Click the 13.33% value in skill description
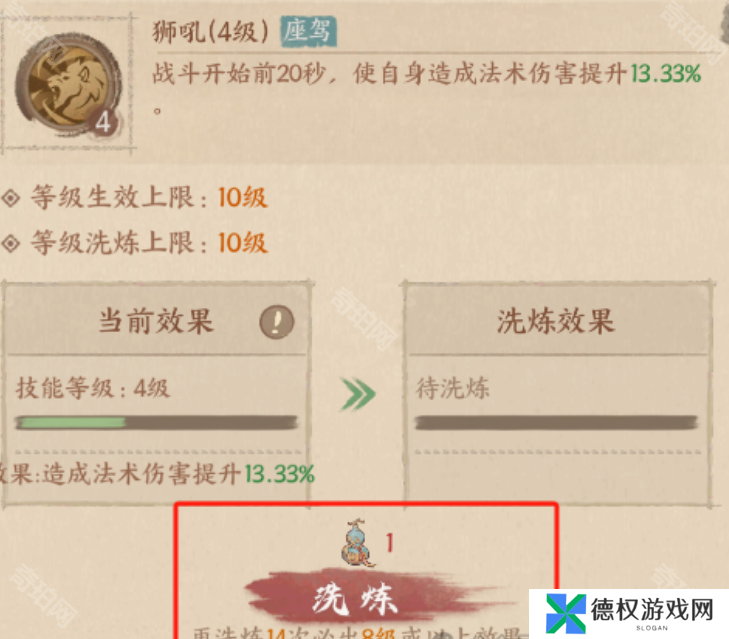Screen dimensions: 729x639 [x=665, y=73]
